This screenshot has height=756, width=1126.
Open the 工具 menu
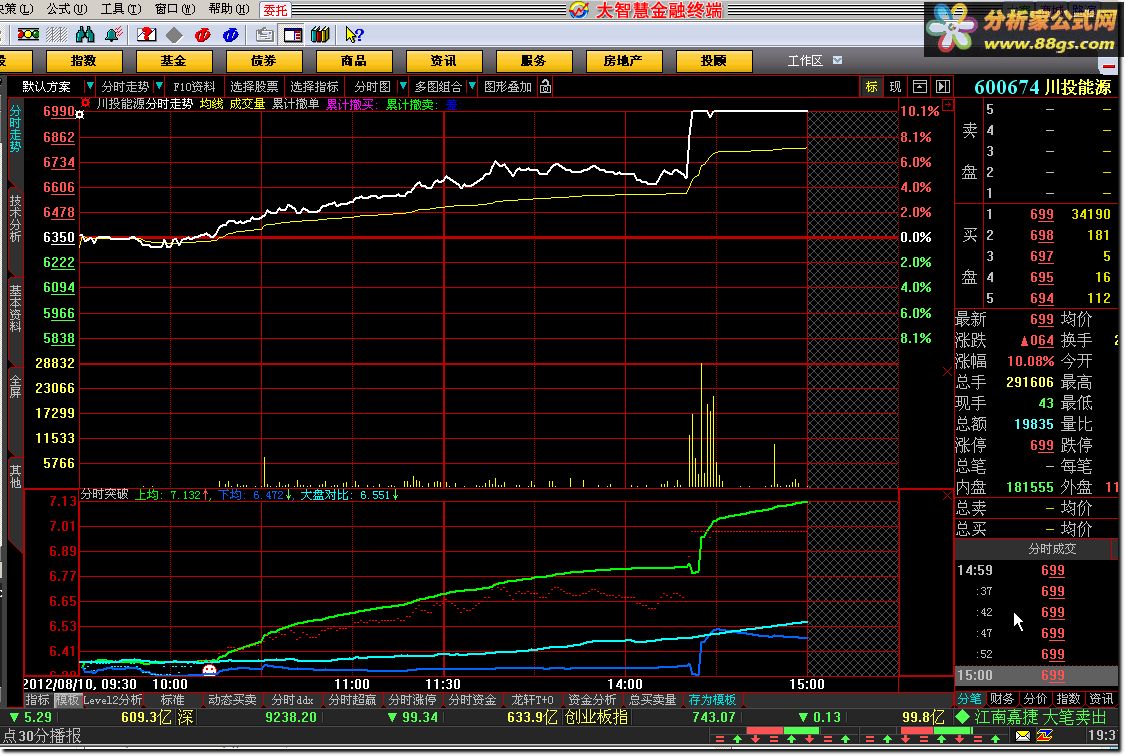(x=121, y=9)
